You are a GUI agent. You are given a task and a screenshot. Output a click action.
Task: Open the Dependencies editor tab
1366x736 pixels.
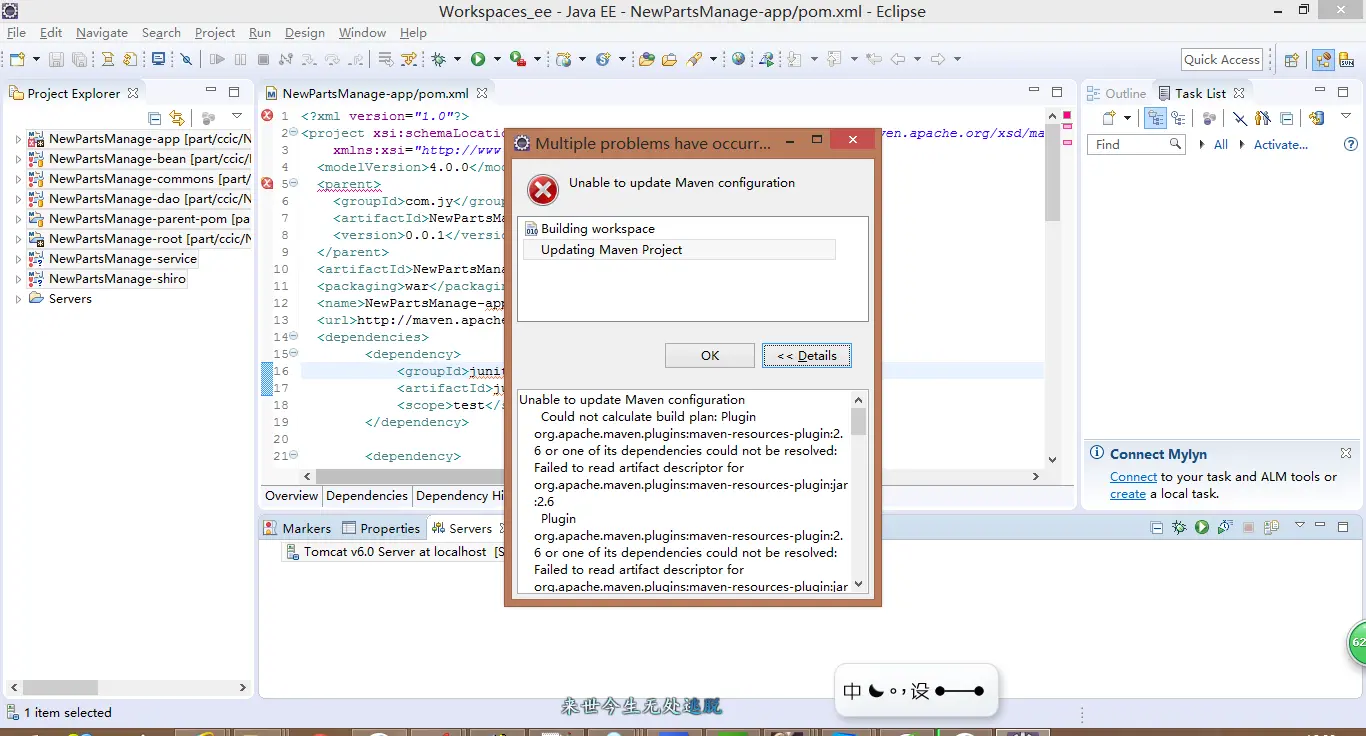[x=367, y=495]
